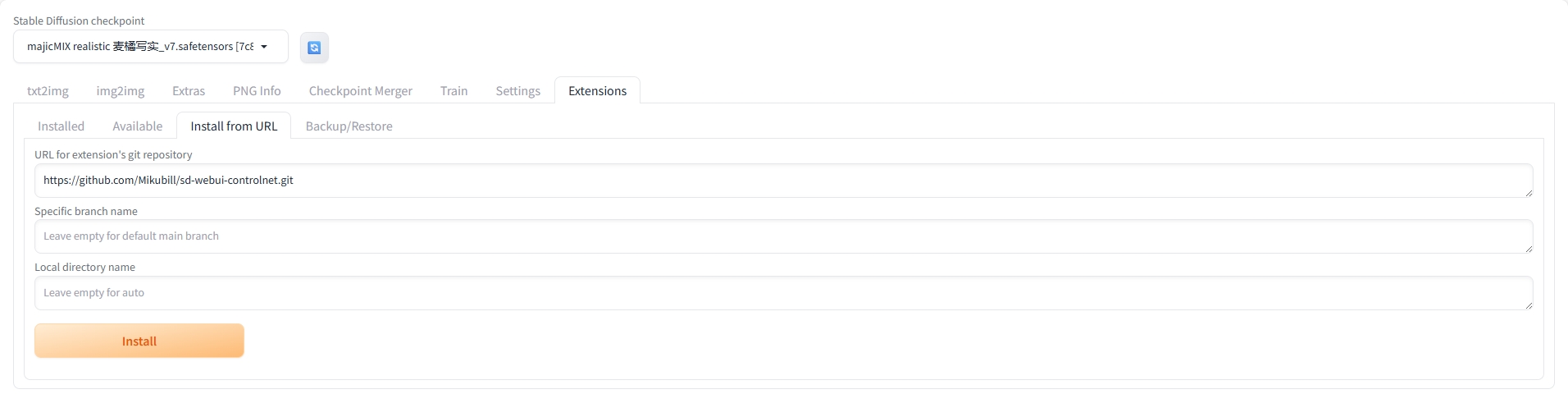1568x394 pixels.
Task: Open the PNG Info tab
Action: click(257, 90)
